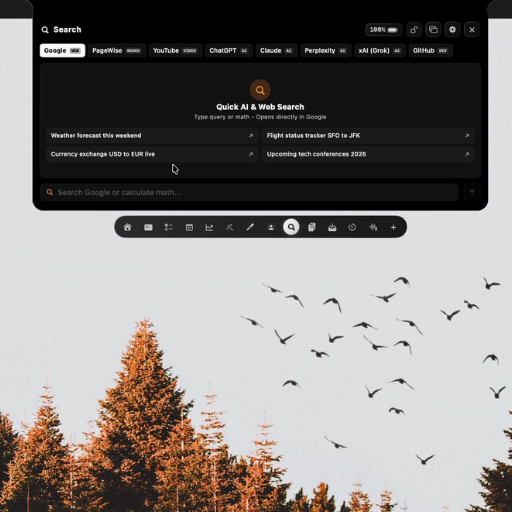
Task: Focus the Search Google or calculate math field
Action: [x=249, y=192]
